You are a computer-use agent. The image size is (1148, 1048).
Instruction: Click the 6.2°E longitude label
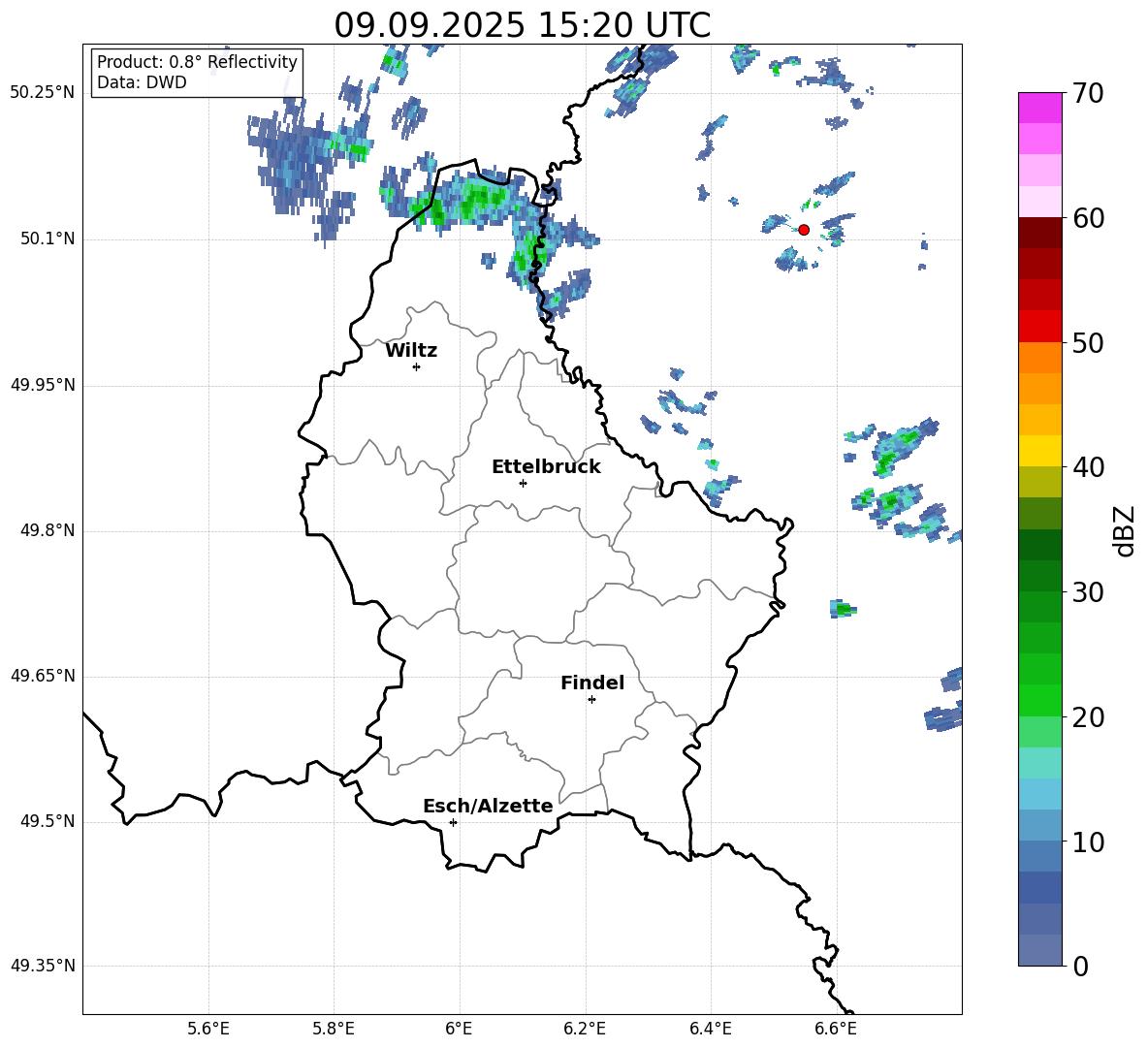585,1029
